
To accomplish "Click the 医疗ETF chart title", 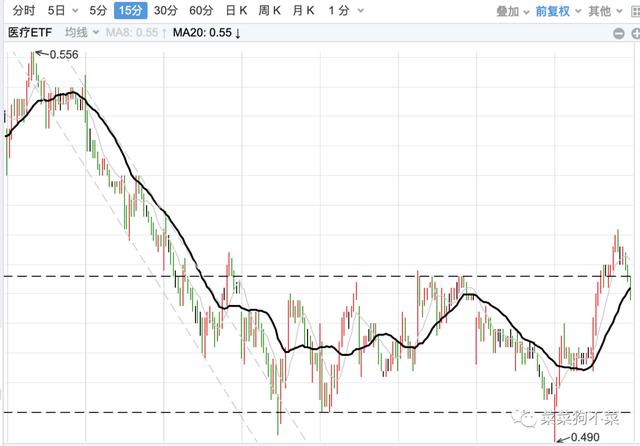I will [30, 32].
